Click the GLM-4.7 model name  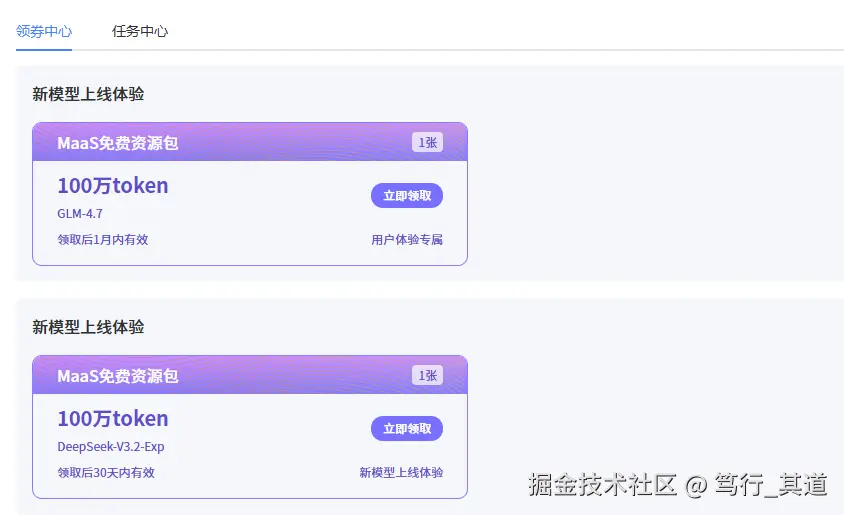coord(80,214)
